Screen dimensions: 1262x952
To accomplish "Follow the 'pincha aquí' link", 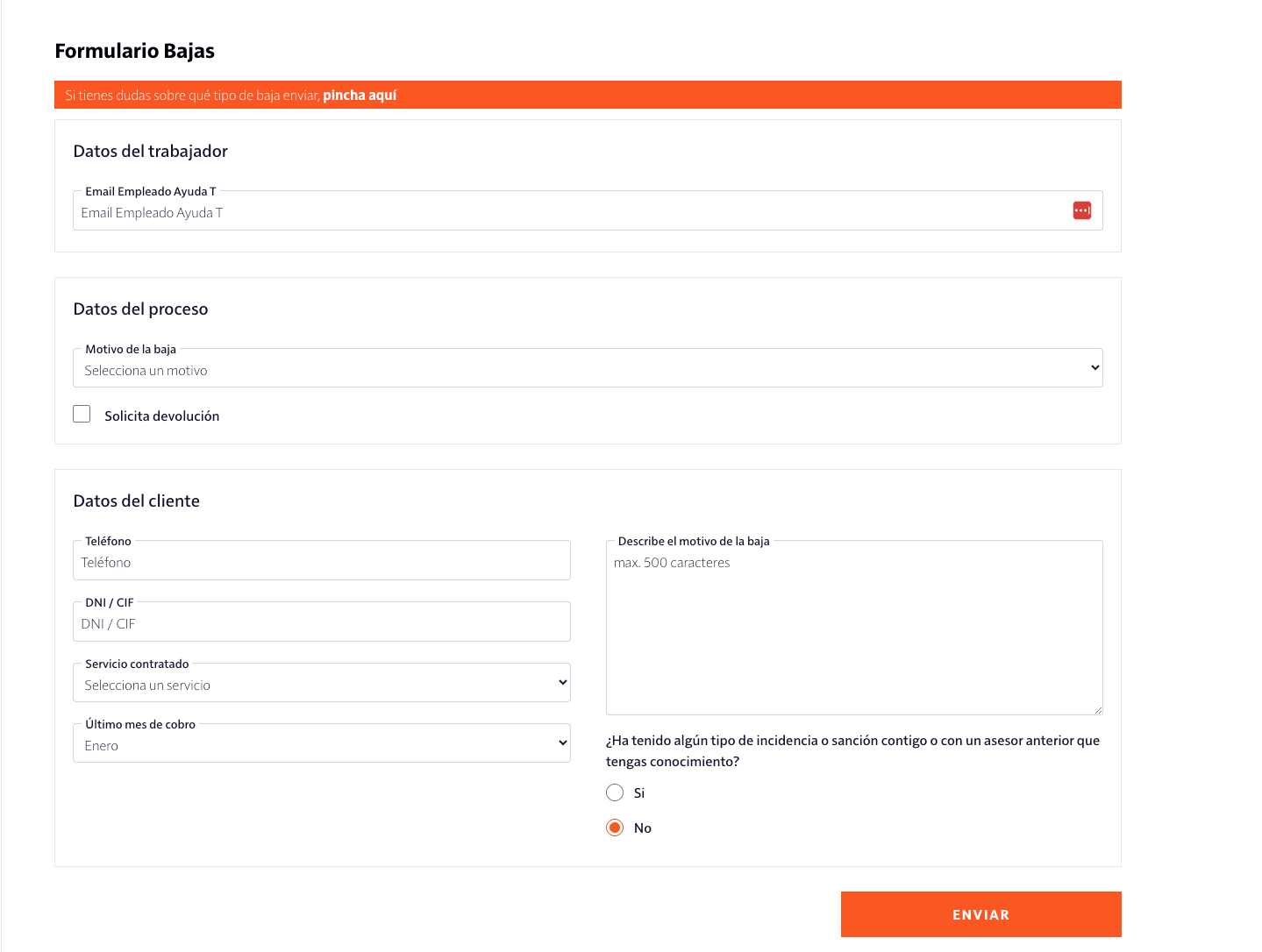I will coord(360,95).
